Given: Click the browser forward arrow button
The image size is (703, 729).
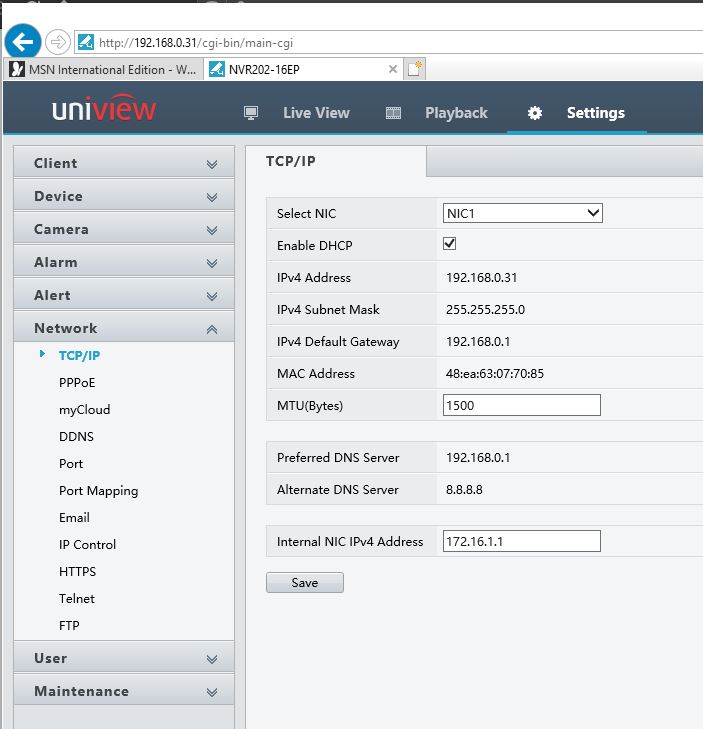Looking at the screenshot, I should [58, 42].
